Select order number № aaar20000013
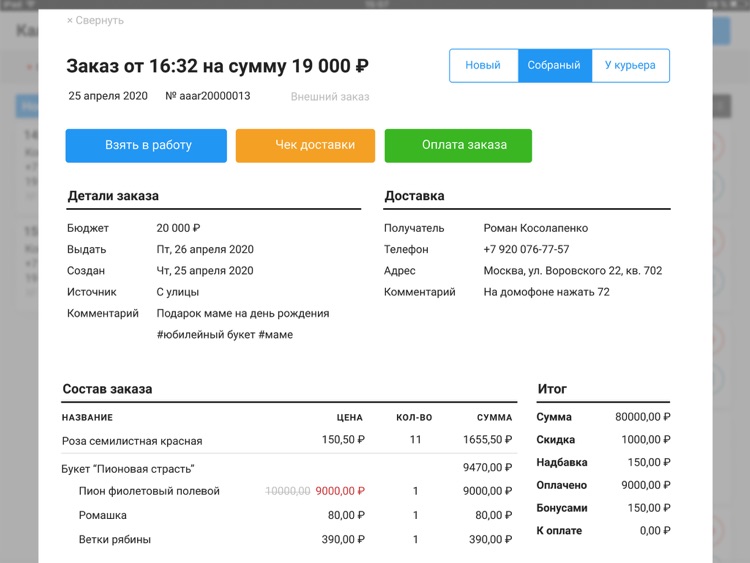This screenshot has width=750, height=563. (x=208, y=96)
